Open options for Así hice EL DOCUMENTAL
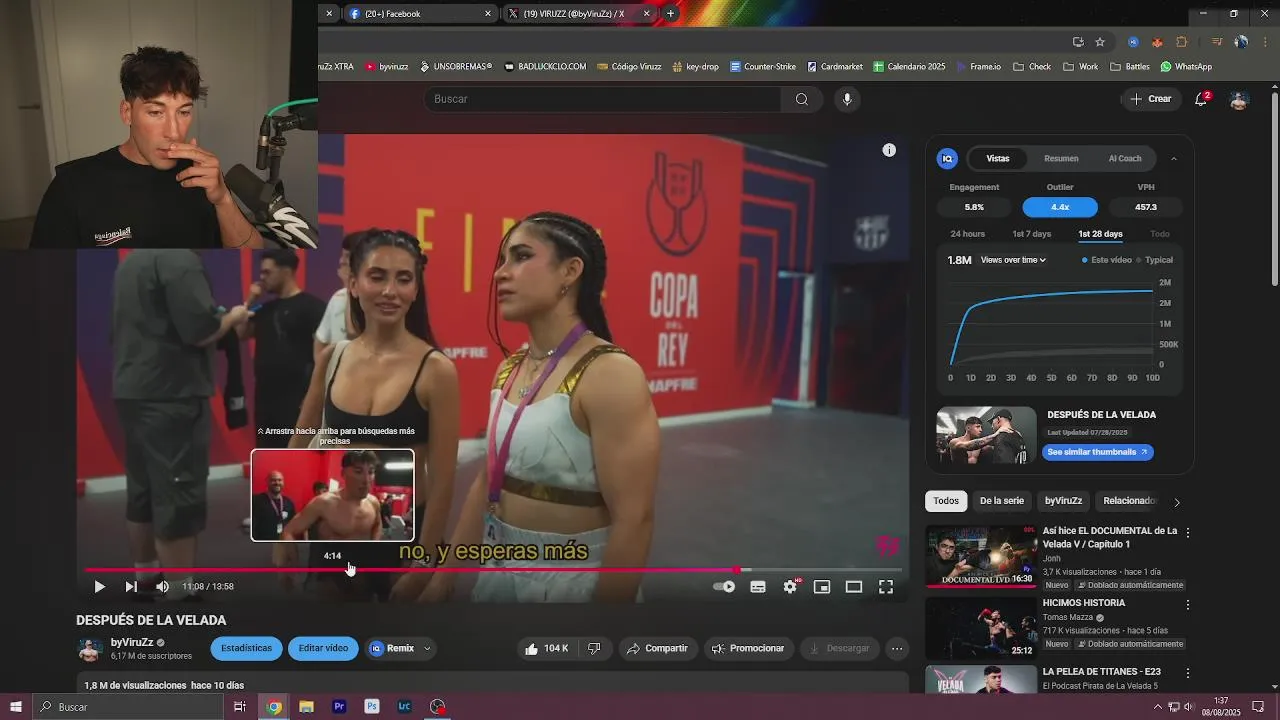 point(1188,533)
